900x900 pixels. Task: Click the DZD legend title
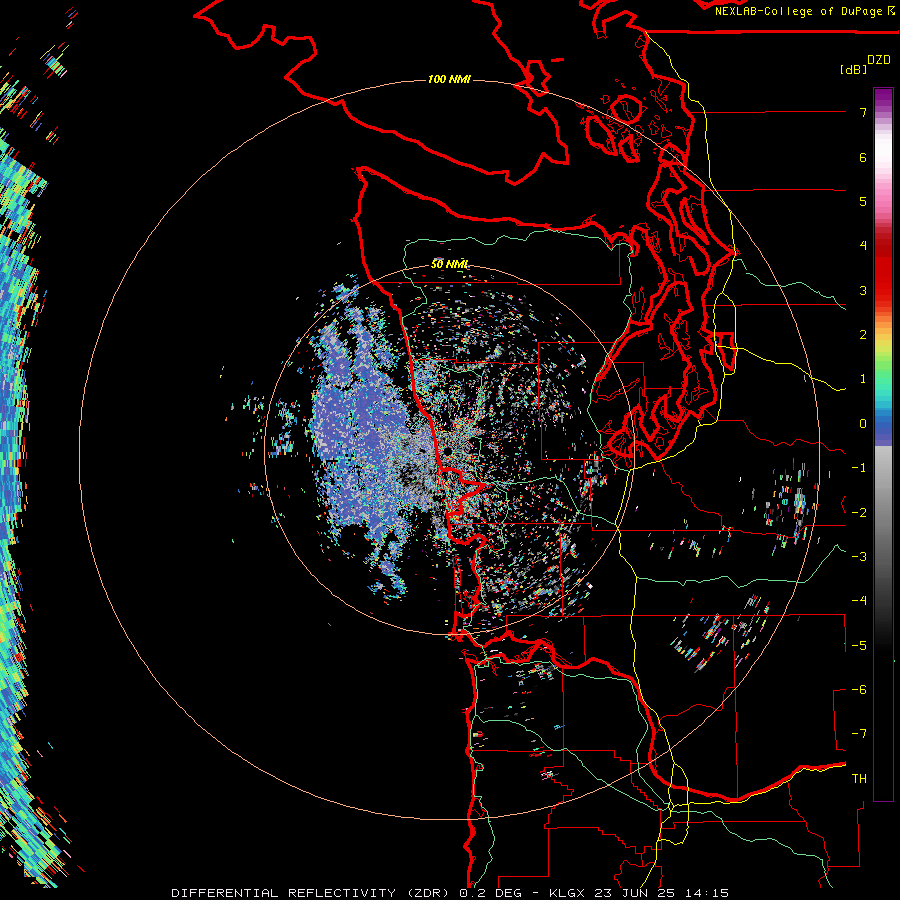pyautogui.click(x=879, y=60)
